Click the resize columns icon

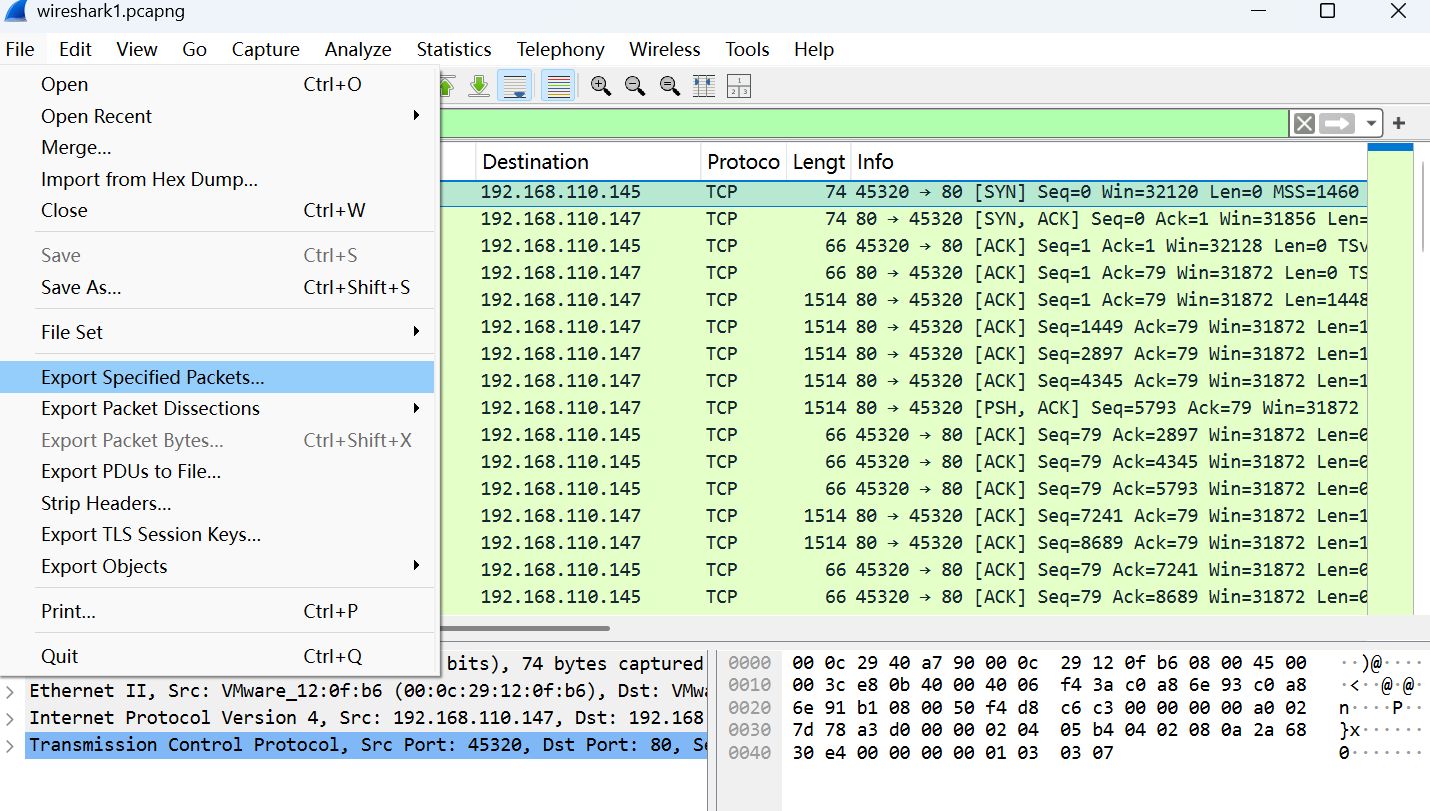pos(704,86)
